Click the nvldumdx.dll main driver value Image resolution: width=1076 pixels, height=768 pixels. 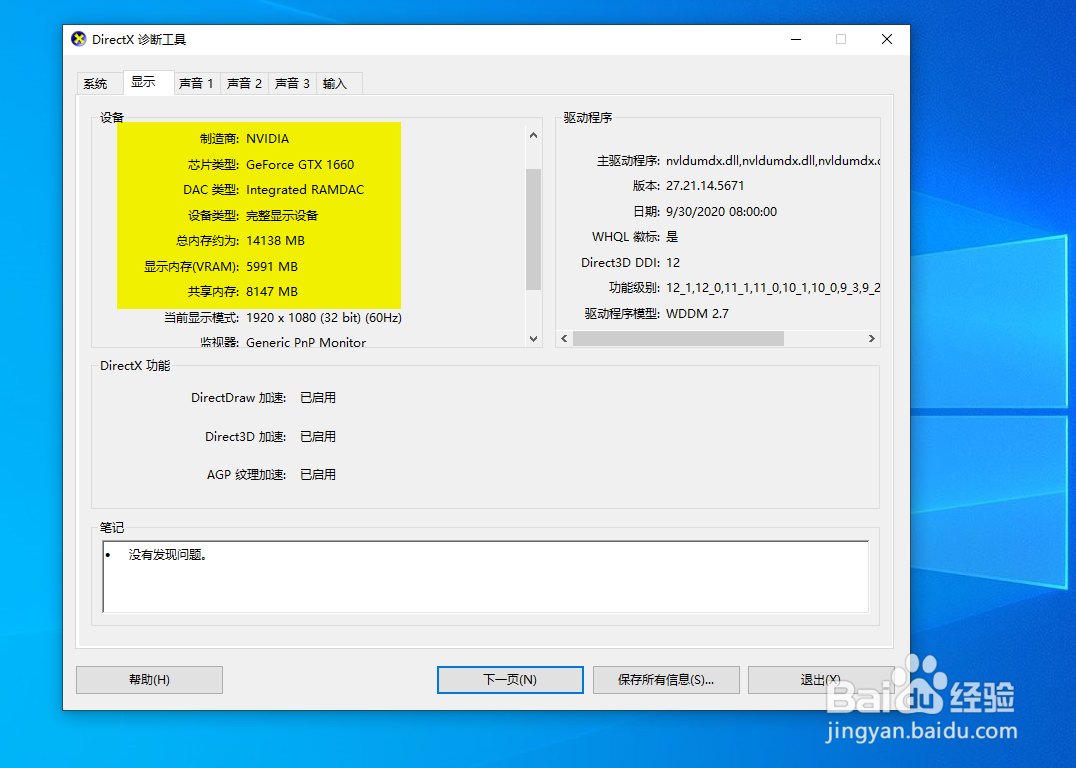point(773,161)
